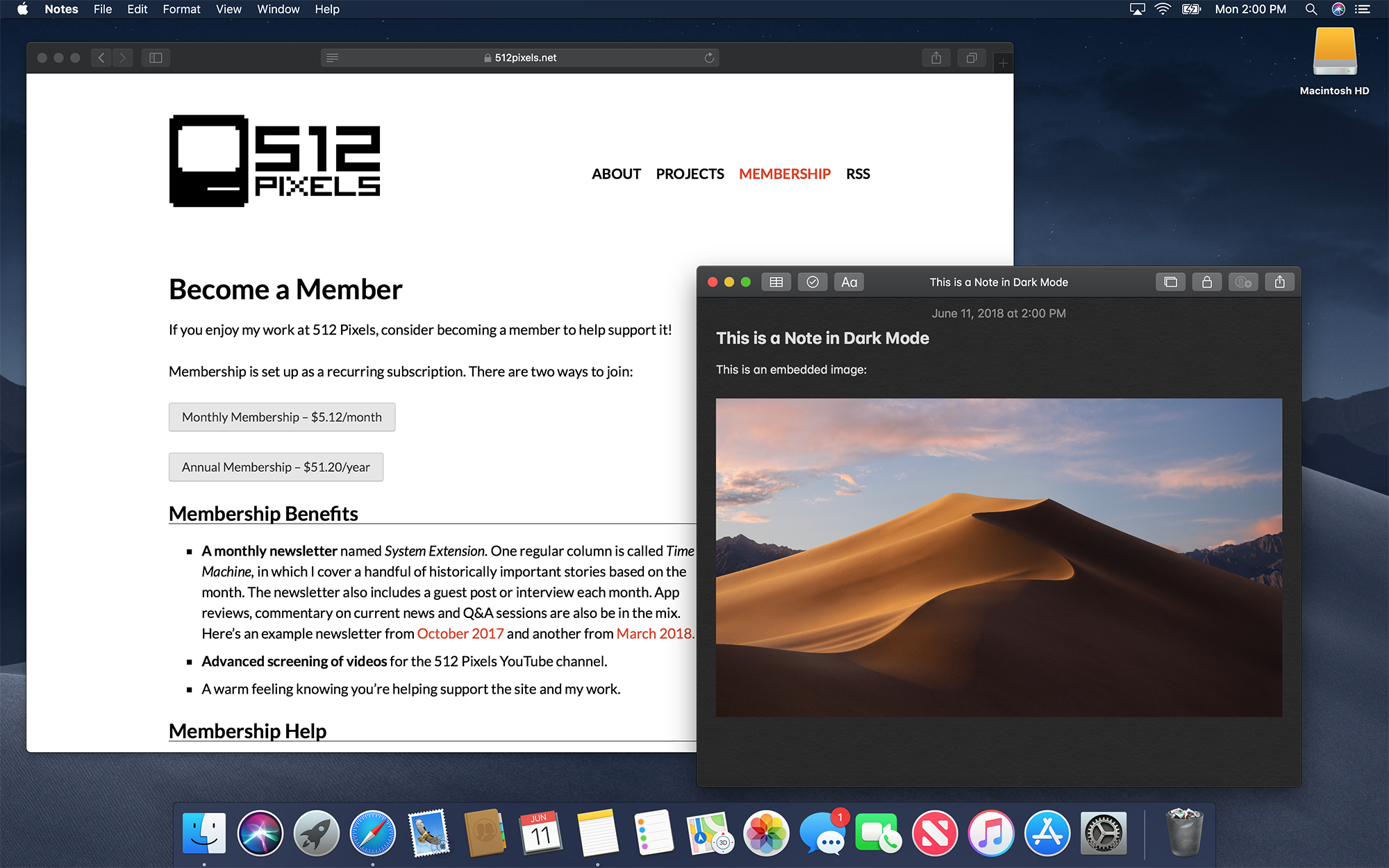Open Safari Reader view icon
The height and width of the screenshot is (868, 1389).
(x=333, y=58)
